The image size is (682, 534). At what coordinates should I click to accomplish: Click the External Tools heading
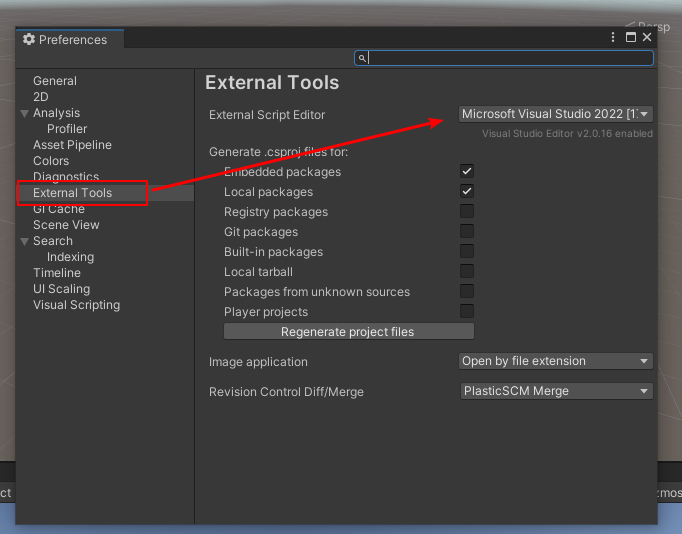(x=272, y=83)
